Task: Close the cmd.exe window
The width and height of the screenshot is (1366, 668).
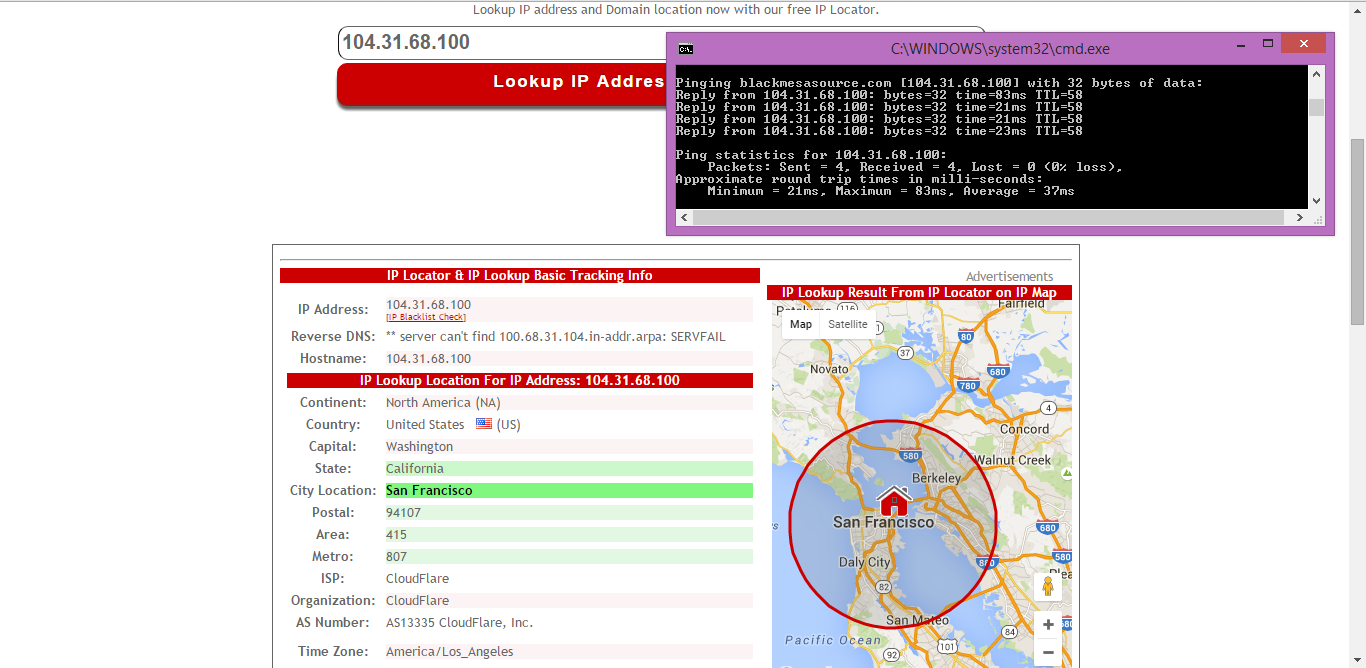Action: [1303, 44]
